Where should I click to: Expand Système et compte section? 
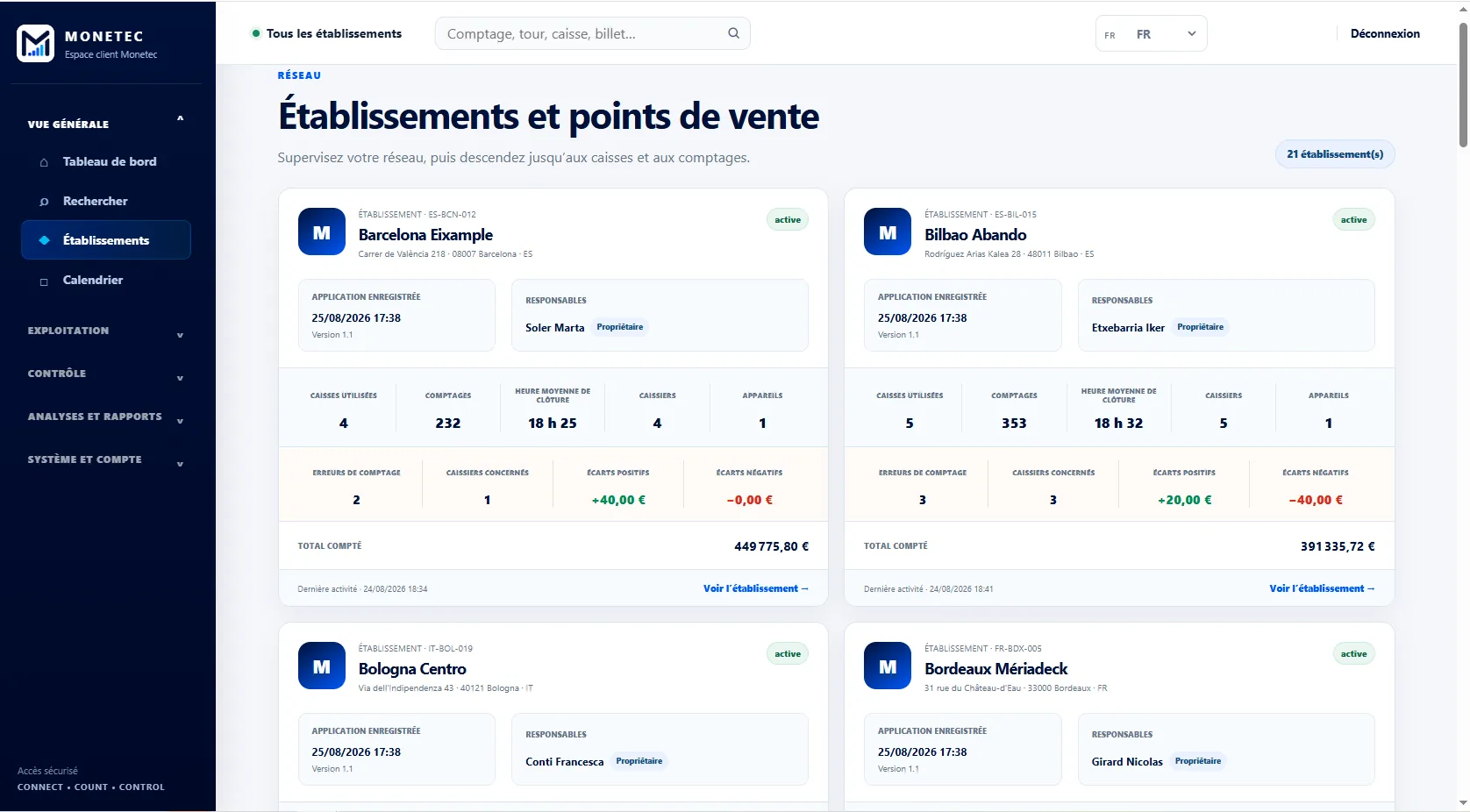click(106, 460)
